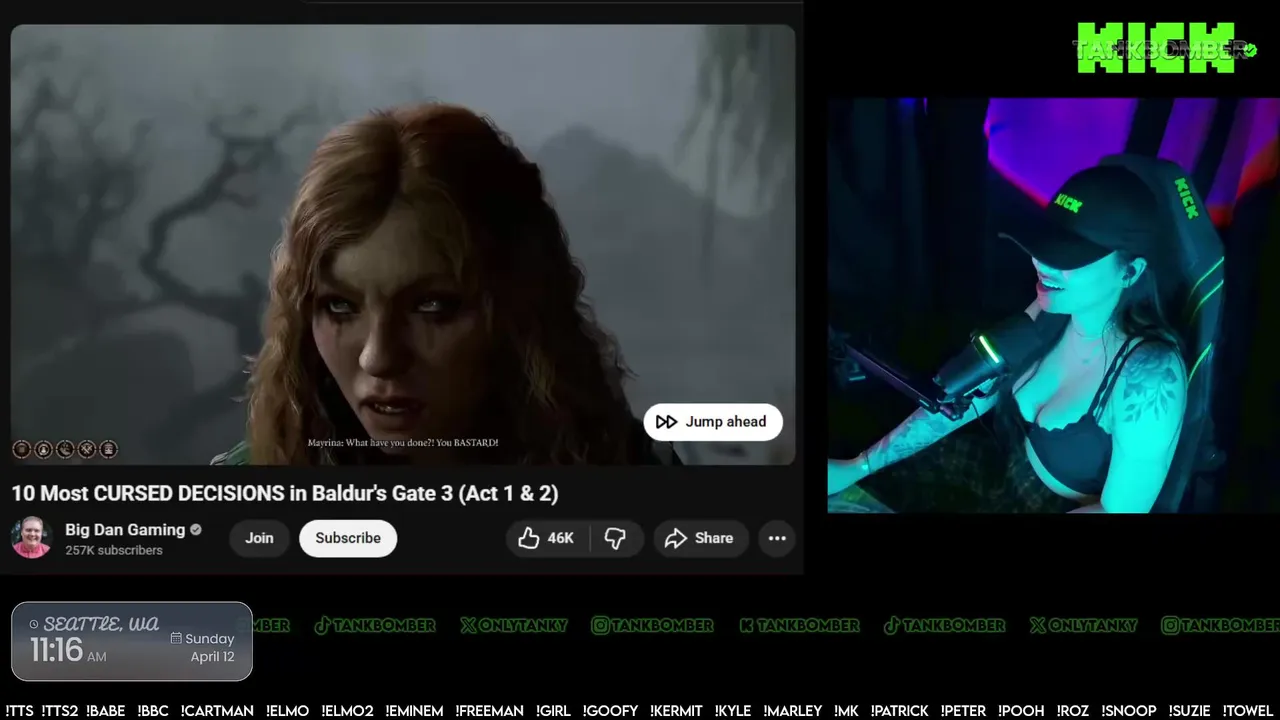
Task: Click the video title '10 Most CURSED DECISIONS'
Action: (285, 493)
